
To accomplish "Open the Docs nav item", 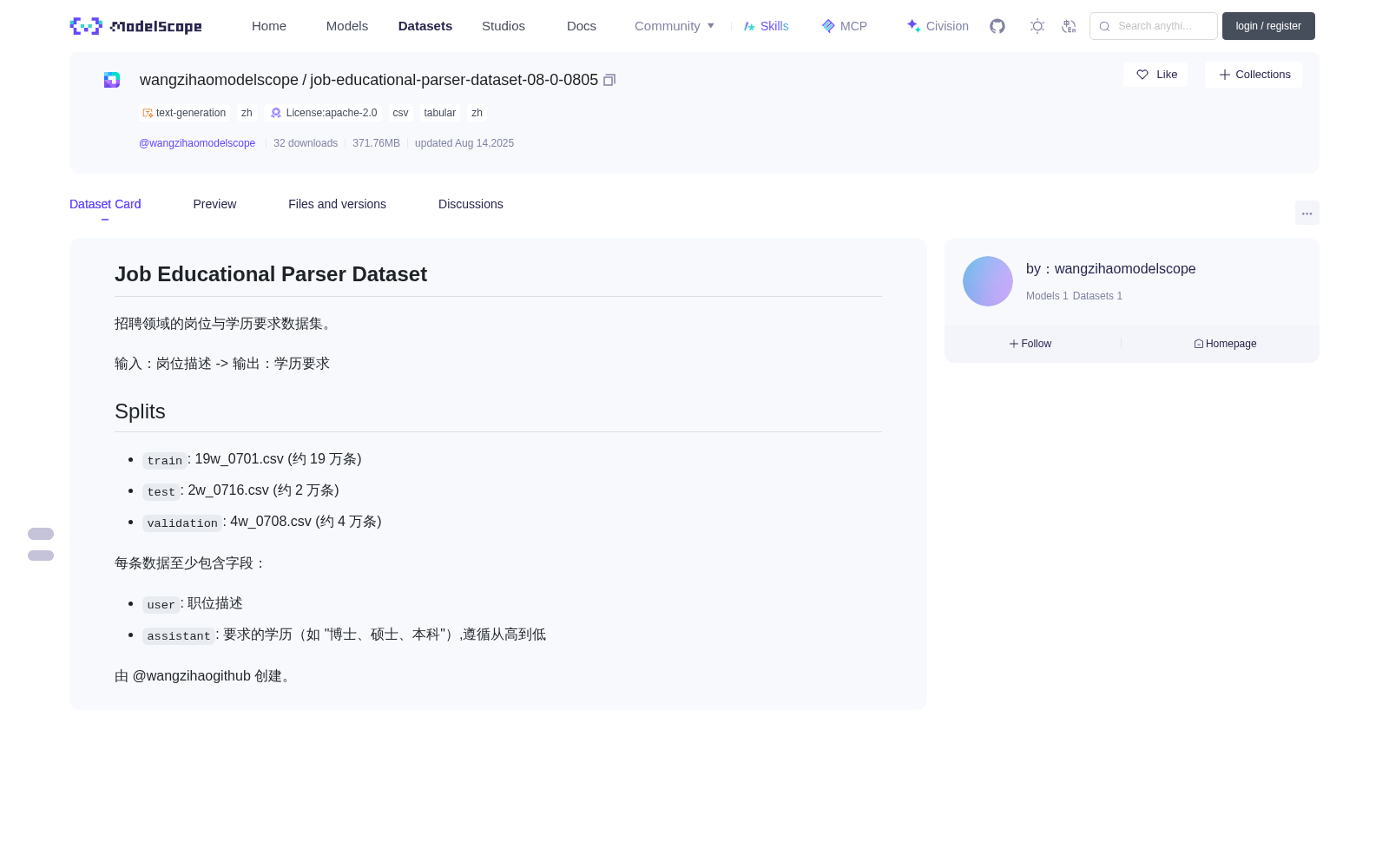I will tap(582, 26).
